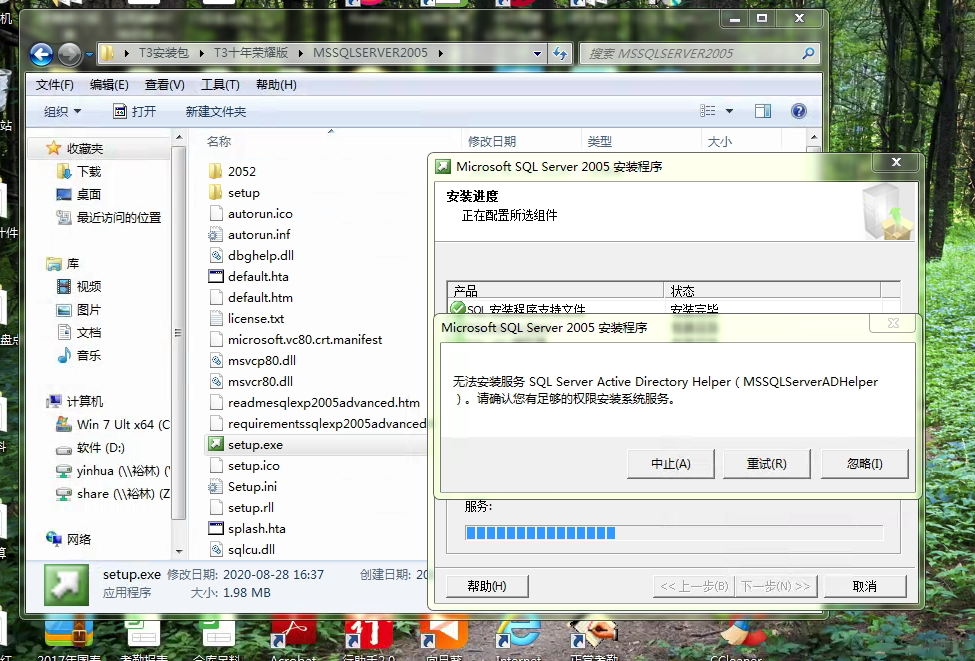Image resolution: width=975 pixels, height=661 pixels.
Task: Select 软件 (D:) drive
Action: coord(101,447)
